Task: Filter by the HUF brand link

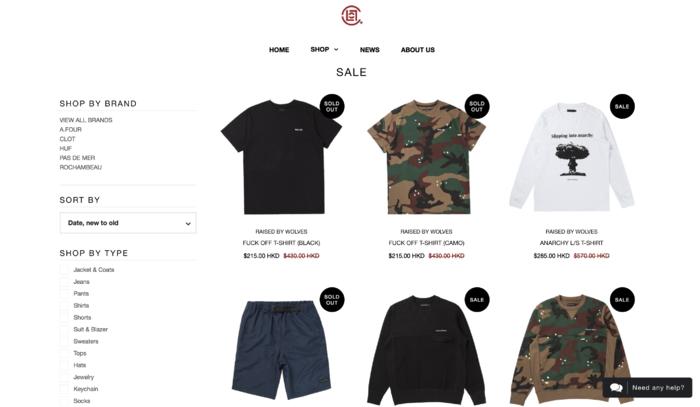Action: [66, 148]
